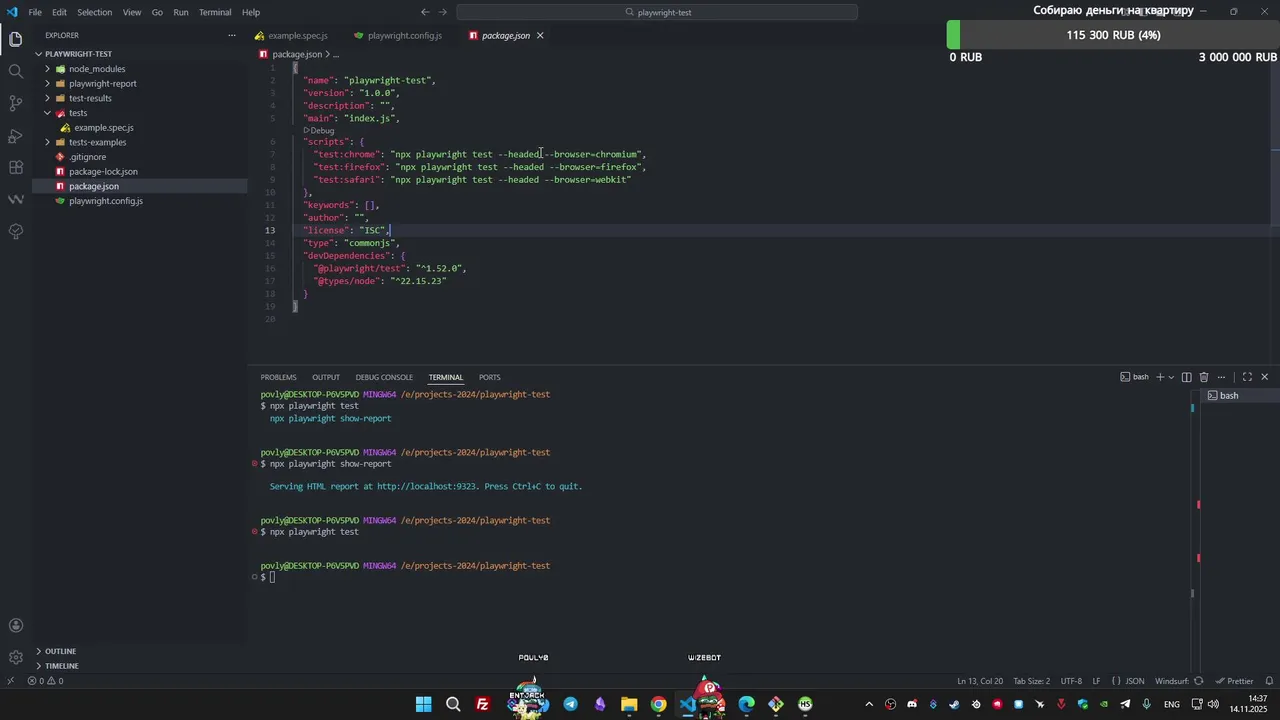Launch FileZilla from the taskbar
The width and height of the screenshot is (1280, 720).
(482, 704)
